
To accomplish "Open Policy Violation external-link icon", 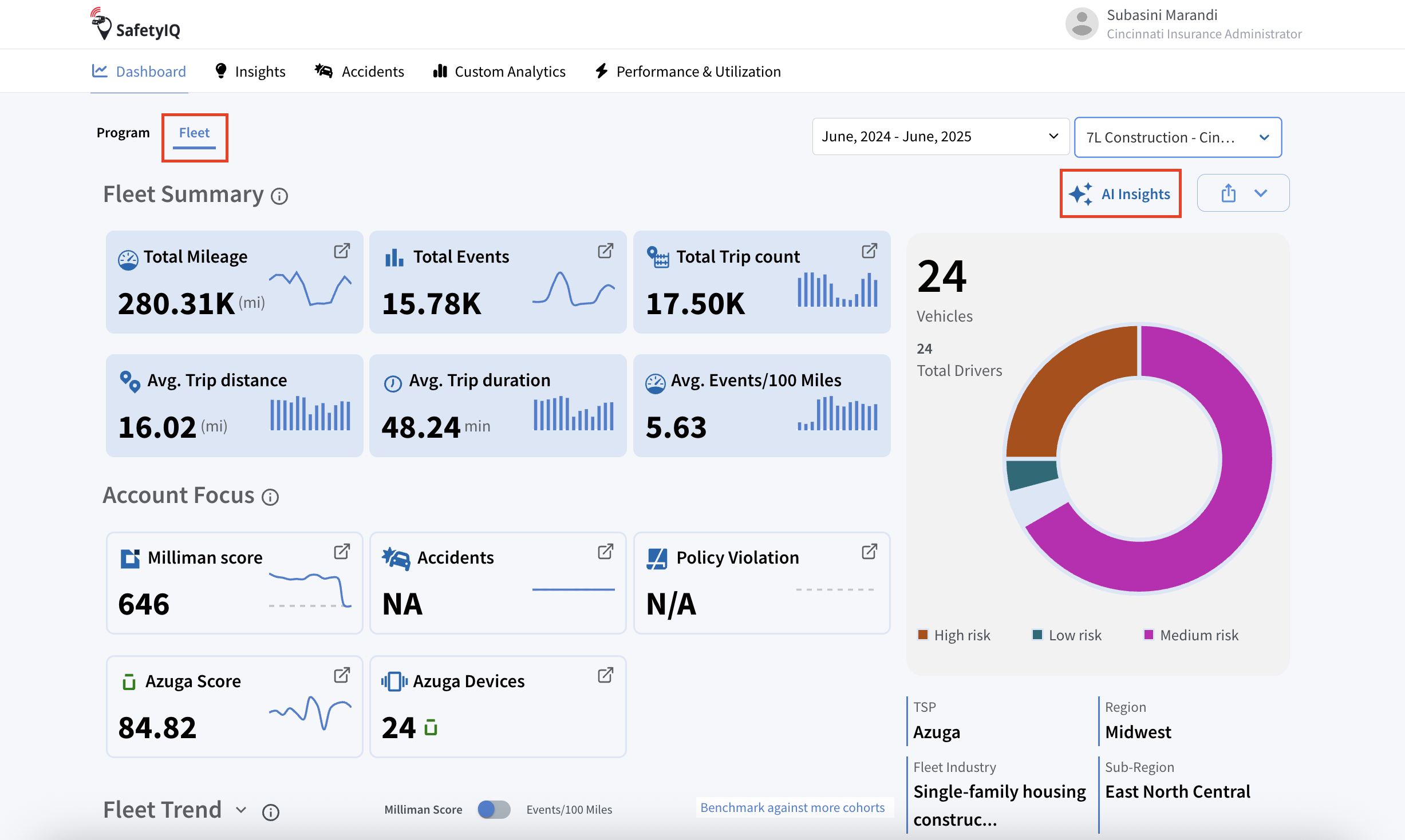I will coord(869,552).
